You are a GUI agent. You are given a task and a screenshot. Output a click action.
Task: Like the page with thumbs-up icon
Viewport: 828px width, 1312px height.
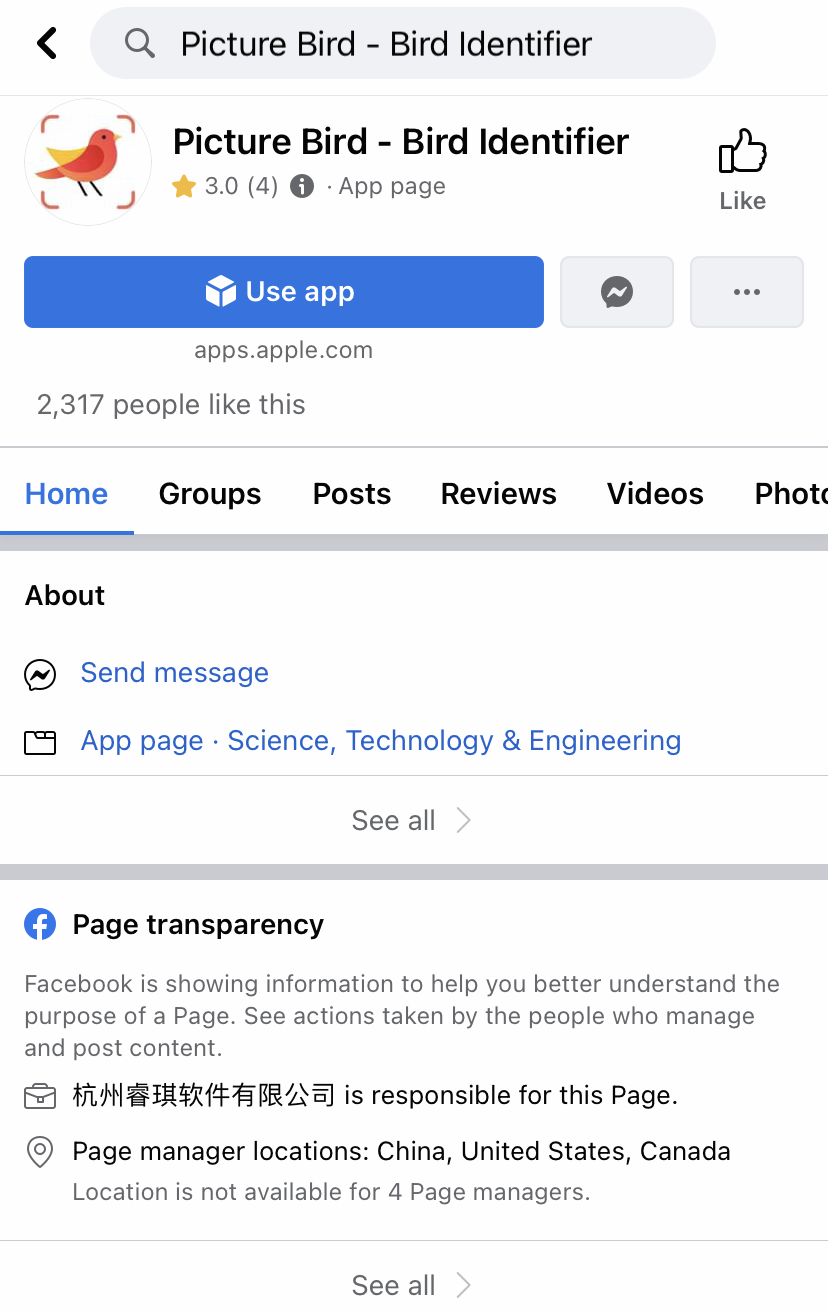click(x=742, y=171)
